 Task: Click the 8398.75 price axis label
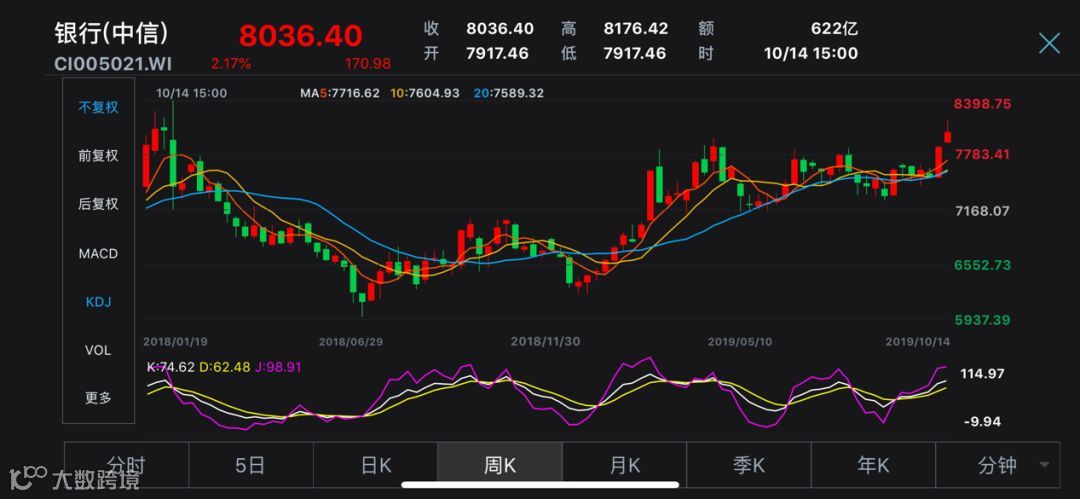[982, 104]
